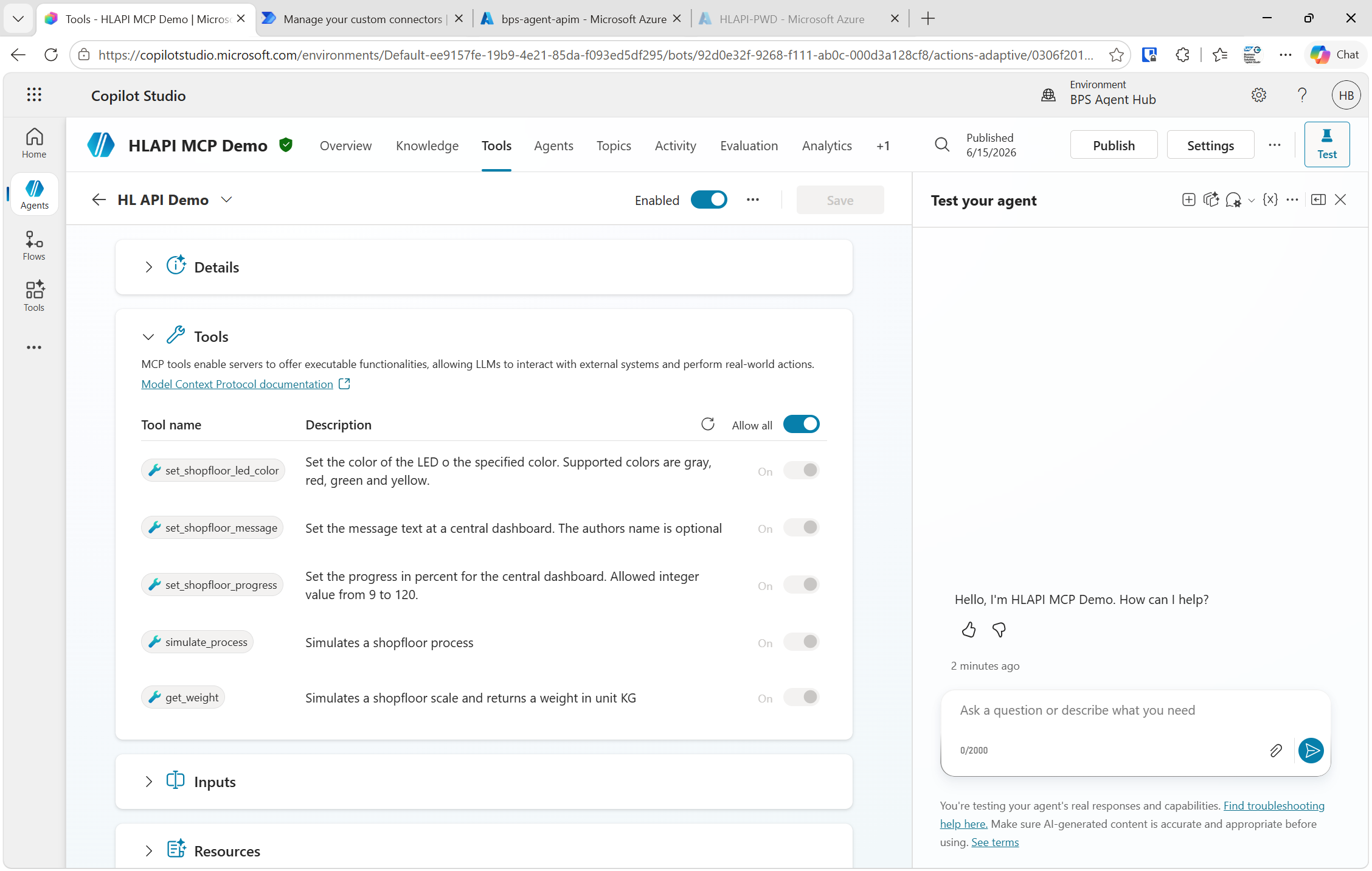Select the get_weight tool name chip
This screenshot has width=1372, height=871.
[x=183, y=697]
